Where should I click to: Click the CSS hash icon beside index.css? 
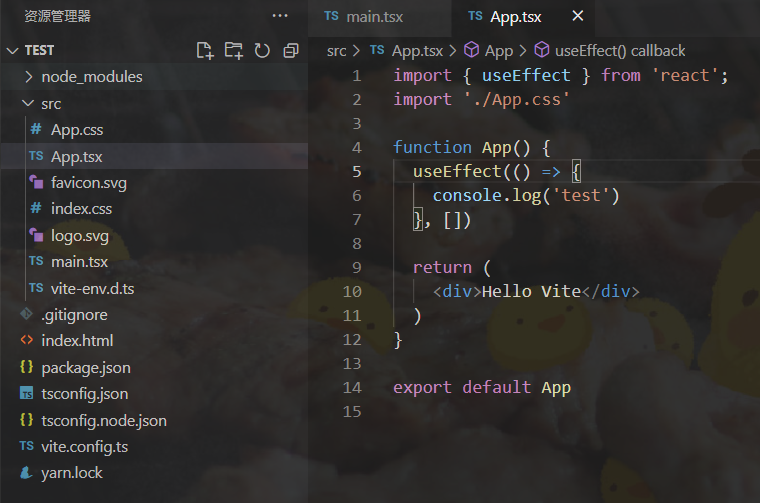coord(36,208)
